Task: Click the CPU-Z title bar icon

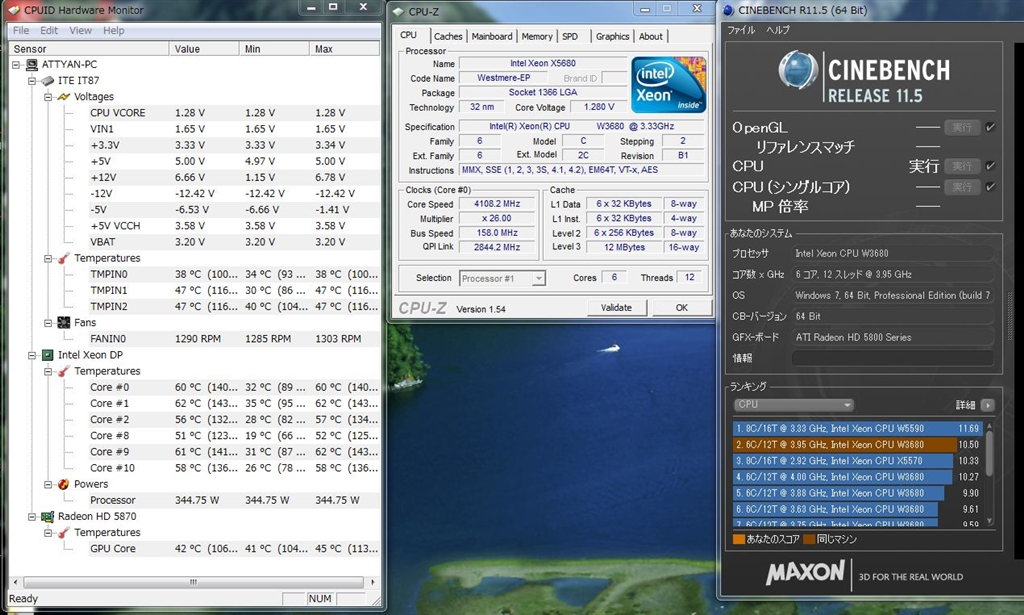Action: point(399,11)
